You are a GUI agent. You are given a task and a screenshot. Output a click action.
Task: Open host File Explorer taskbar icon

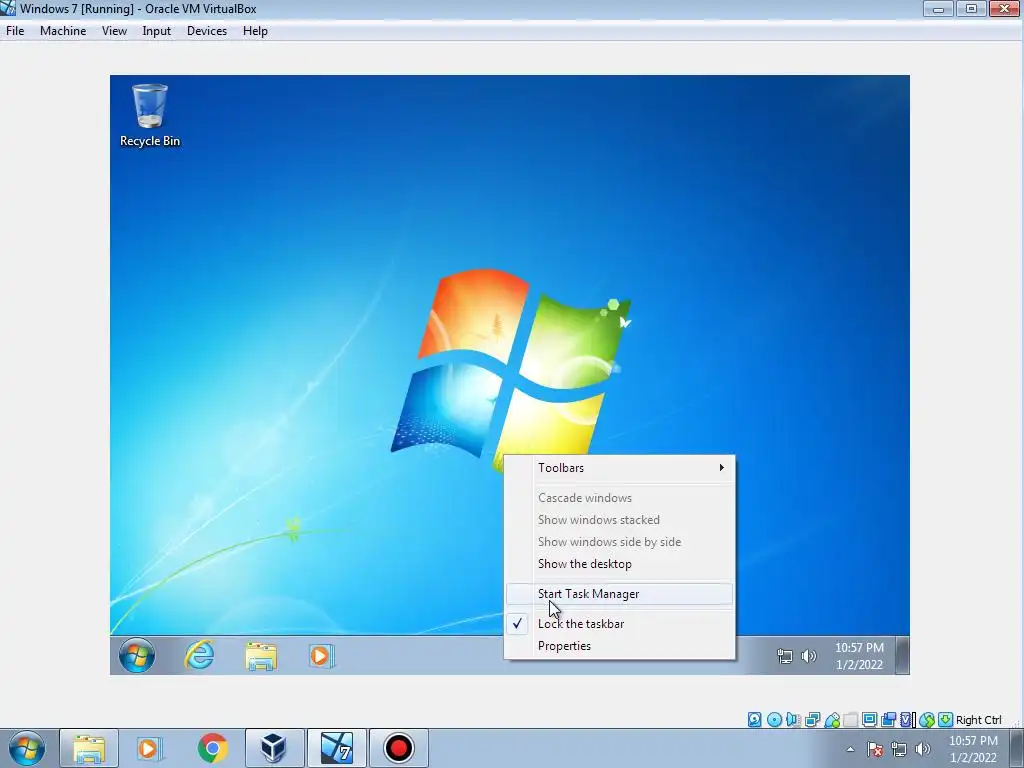click(x=89, y=748)
